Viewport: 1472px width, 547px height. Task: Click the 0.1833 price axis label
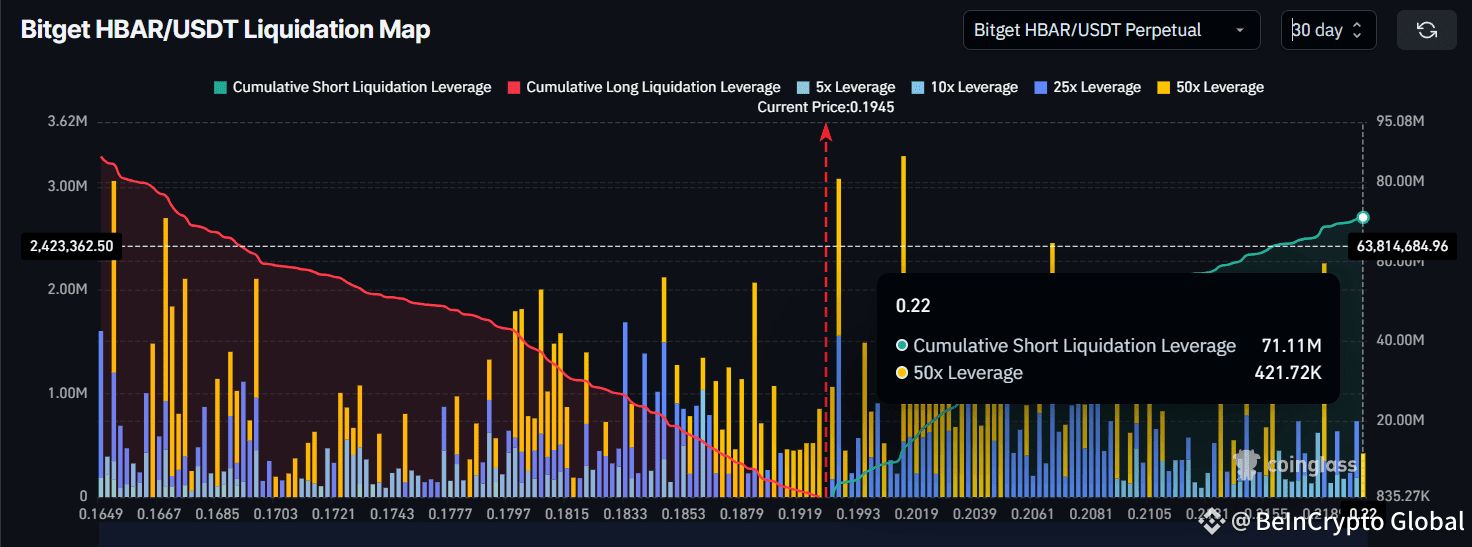tap(626, 514)
